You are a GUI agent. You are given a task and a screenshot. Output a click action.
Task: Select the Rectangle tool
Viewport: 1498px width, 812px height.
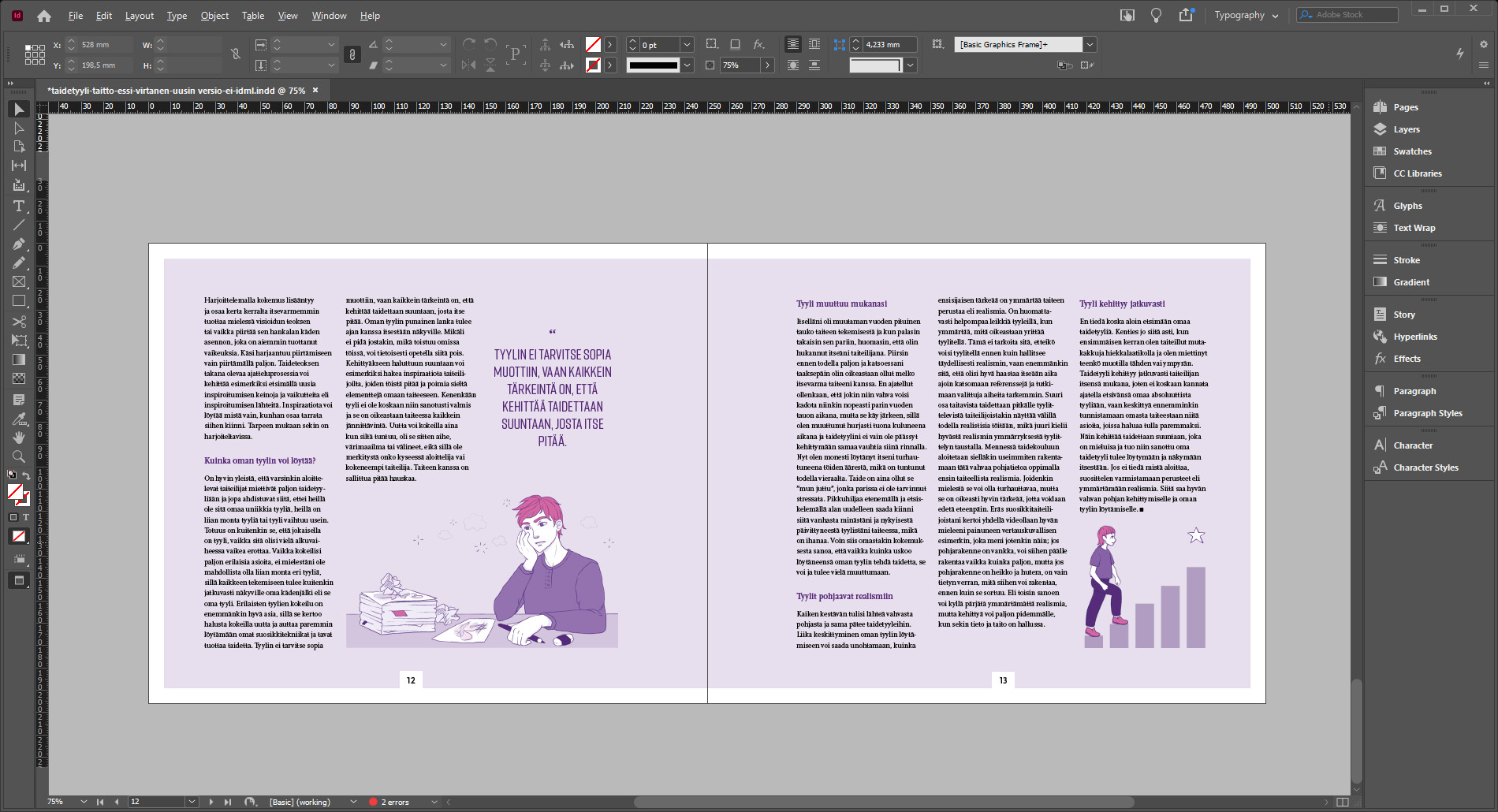point(19,300)
